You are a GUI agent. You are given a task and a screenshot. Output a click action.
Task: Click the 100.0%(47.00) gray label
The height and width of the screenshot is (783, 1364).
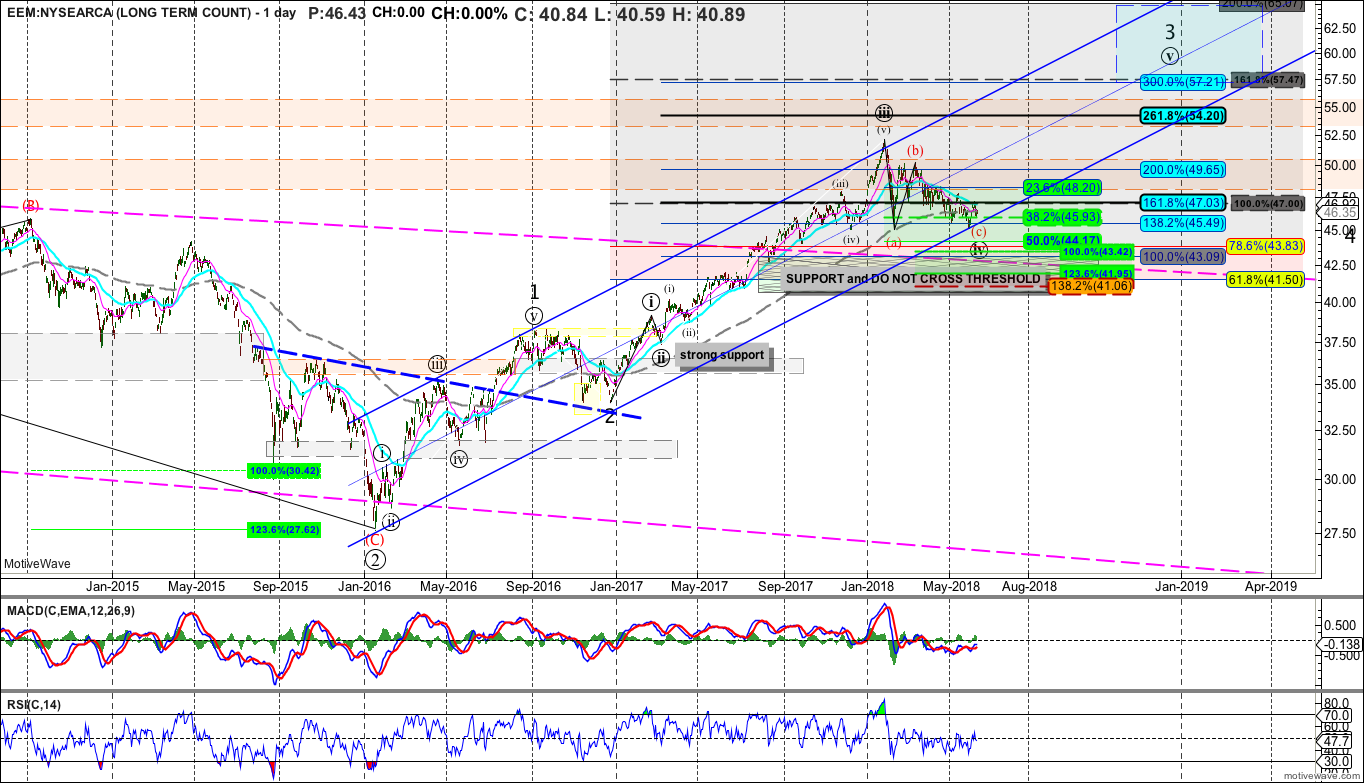click(x=1269, y=203)
